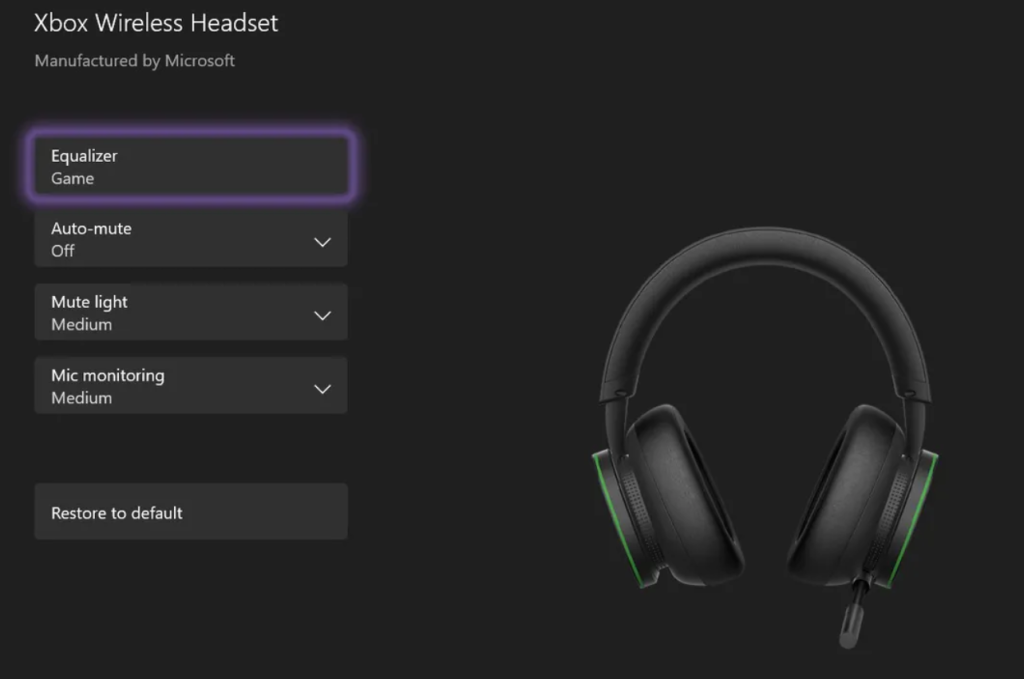
Task: Expand the Mic monitoring dropdown
Action: click(191, 385)
